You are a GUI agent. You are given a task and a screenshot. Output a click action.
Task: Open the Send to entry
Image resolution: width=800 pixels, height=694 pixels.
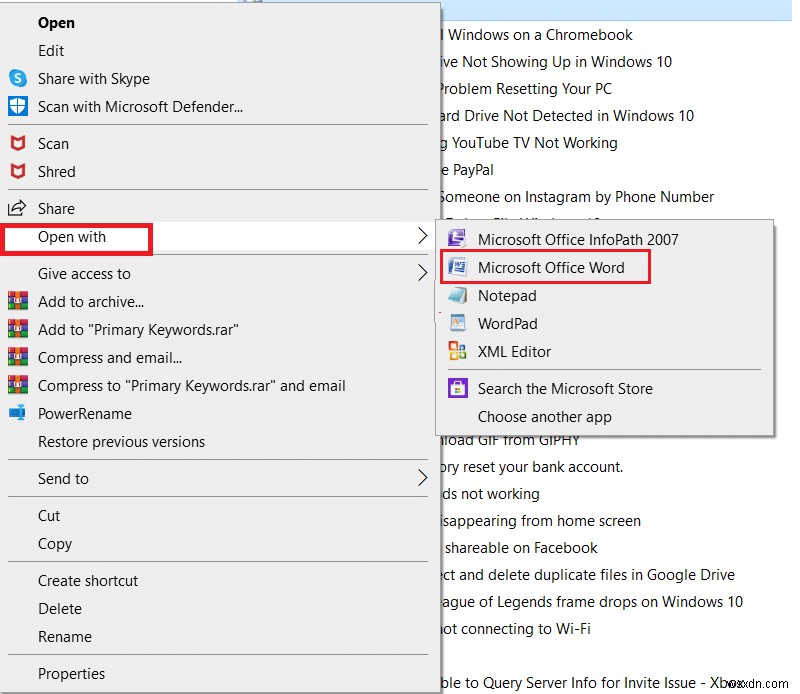[x=219, y=479]
